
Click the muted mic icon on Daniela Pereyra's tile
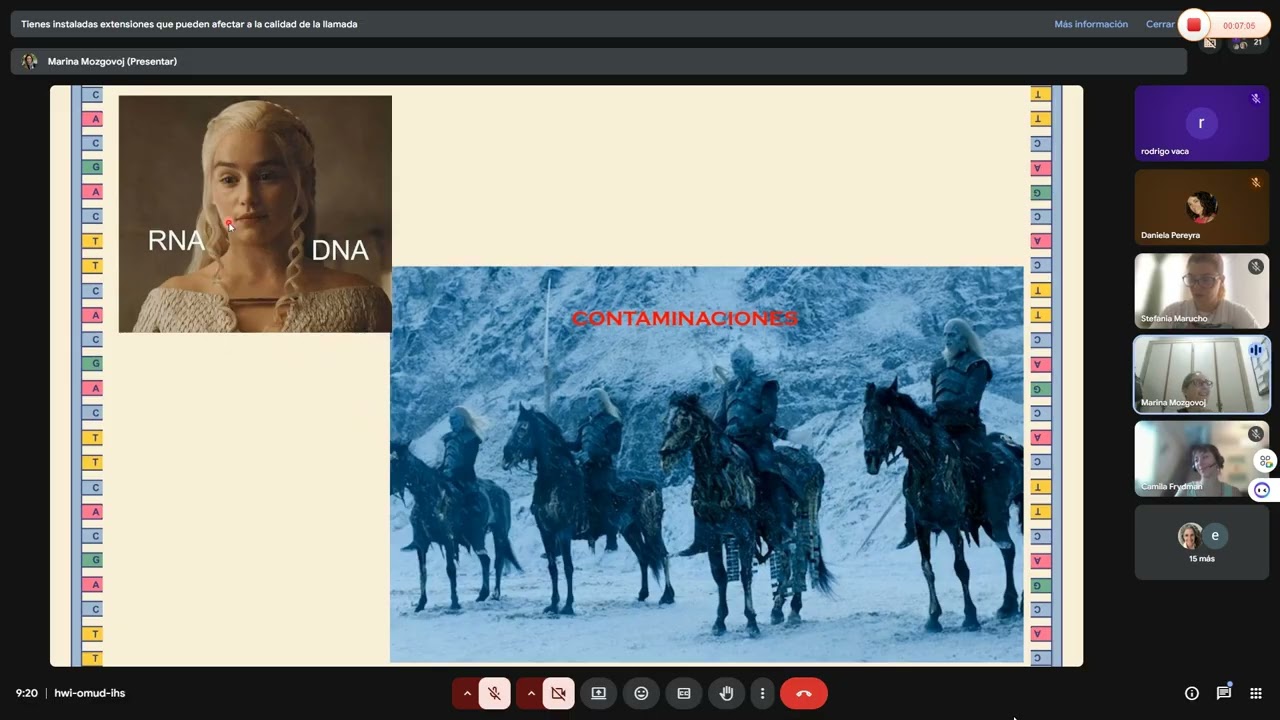click(1256, 183)
